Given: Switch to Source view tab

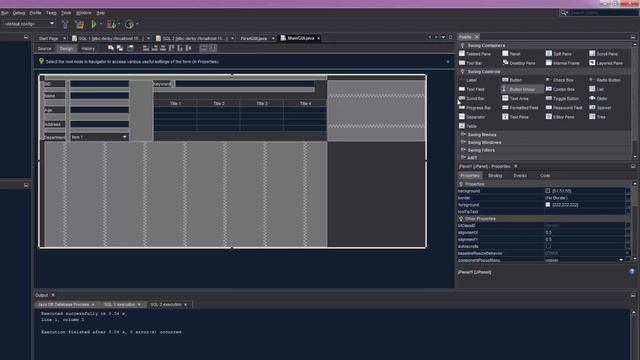Looking at the screenshot, I should (44, 49).
